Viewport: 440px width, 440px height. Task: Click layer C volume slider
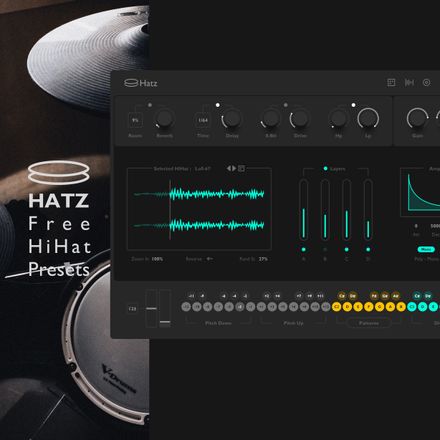click(347, 209)
